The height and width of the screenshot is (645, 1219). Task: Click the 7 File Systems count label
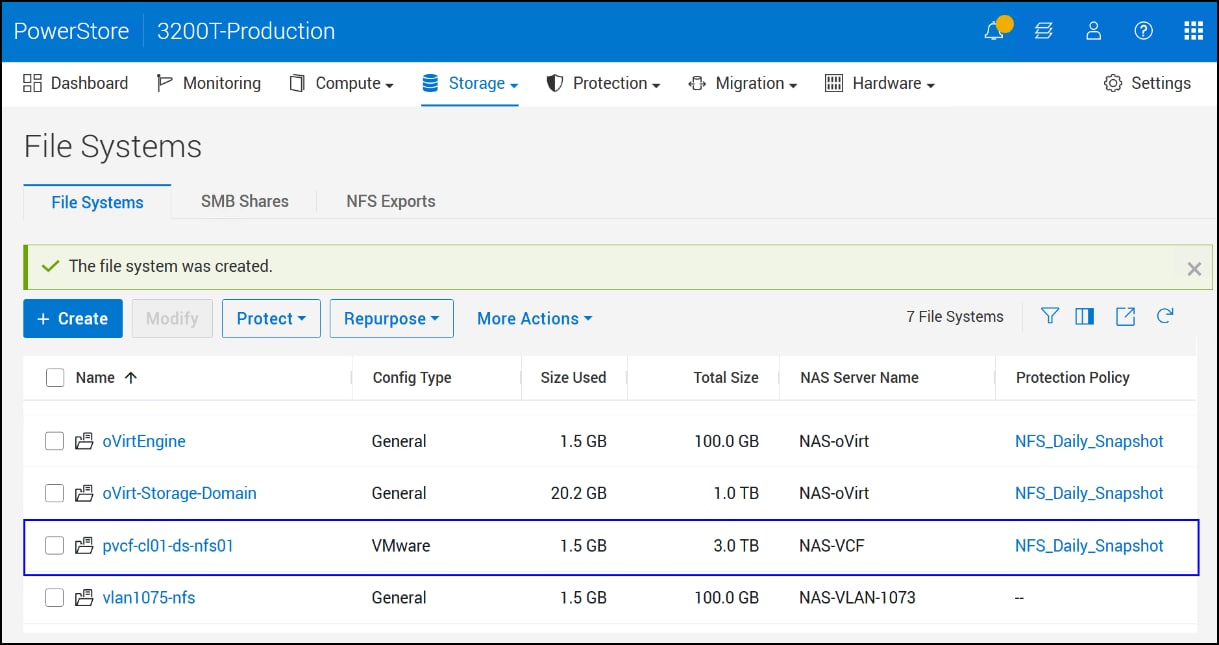[955, 316]
